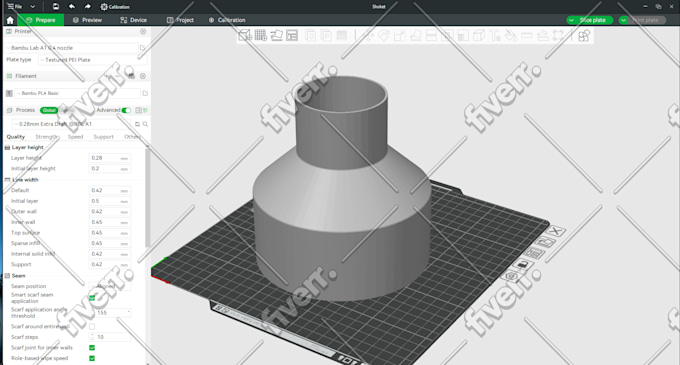This screenshot has width=680, height=365.
Task: Click the Add plate grid icon
Action: point(261,36)
